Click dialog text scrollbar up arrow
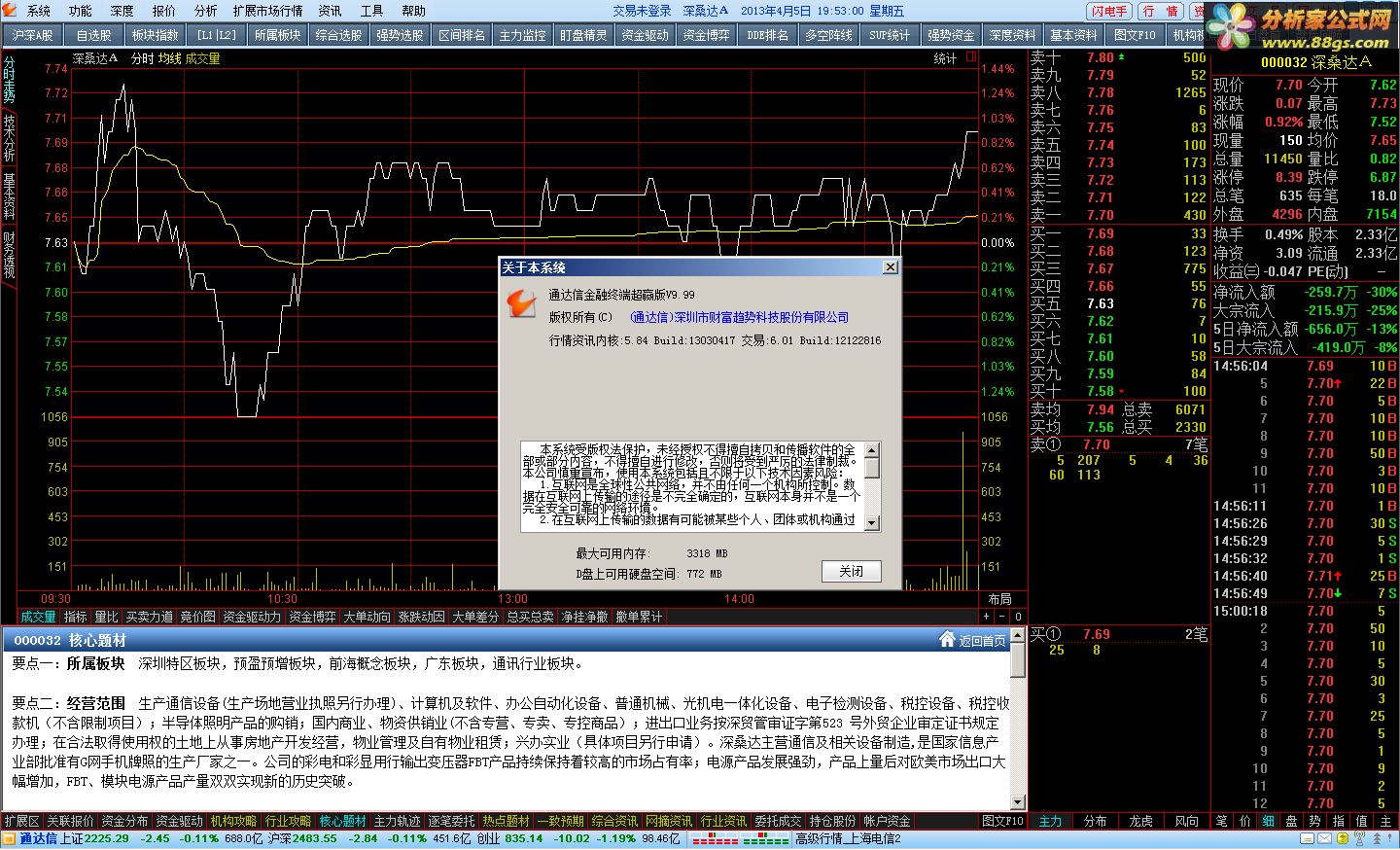 [x=871, y=449]
